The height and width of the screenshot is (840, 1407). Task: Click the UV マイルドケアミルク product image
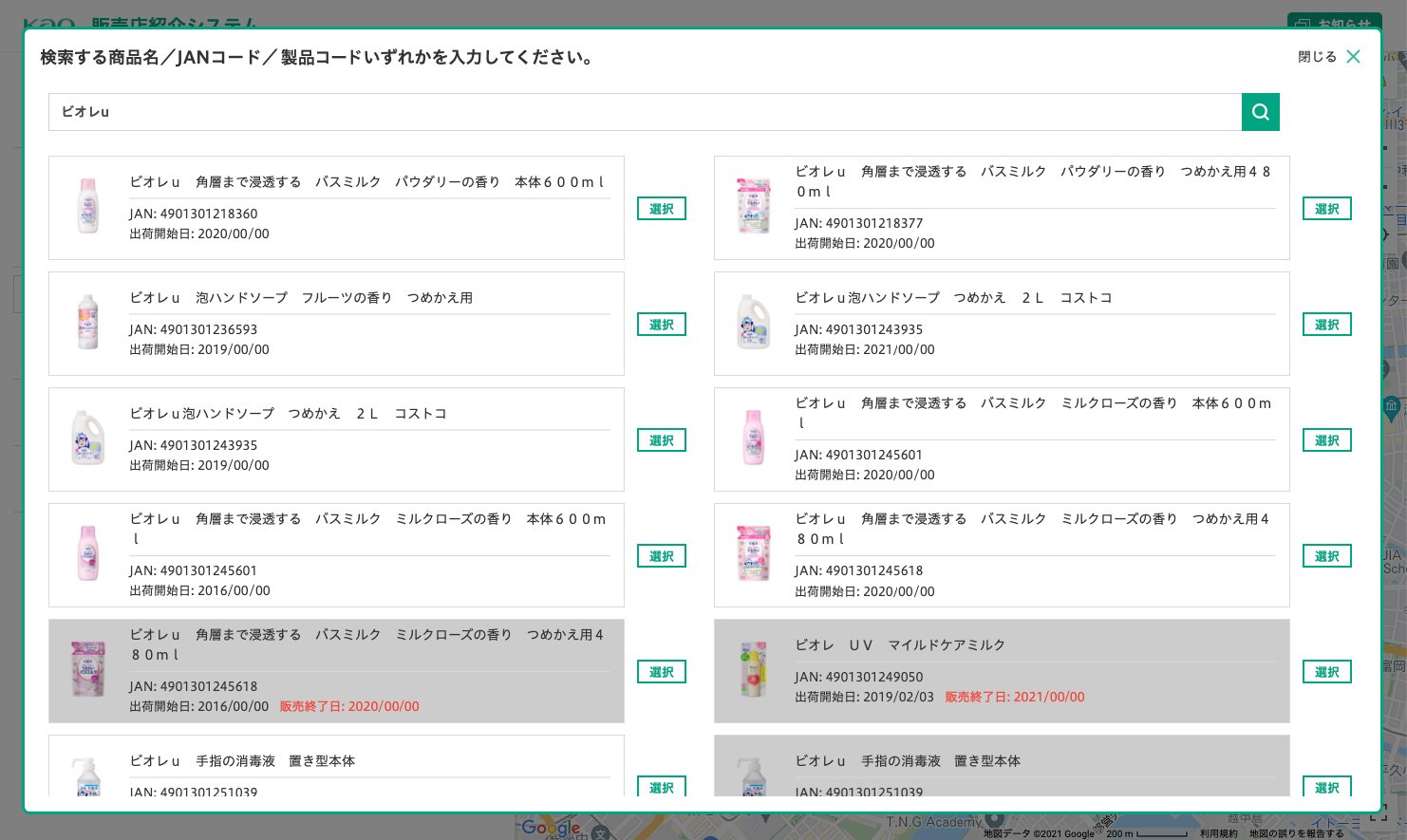point(754,668)
